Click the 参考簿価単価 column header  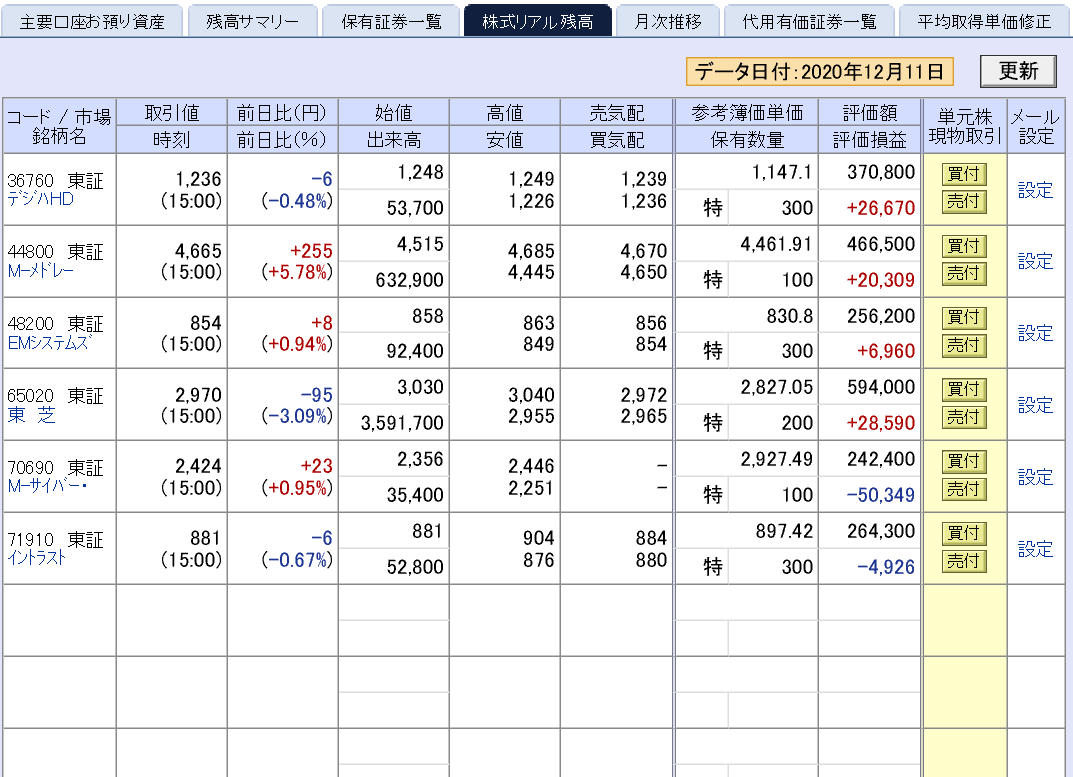(x=747, y=112)
